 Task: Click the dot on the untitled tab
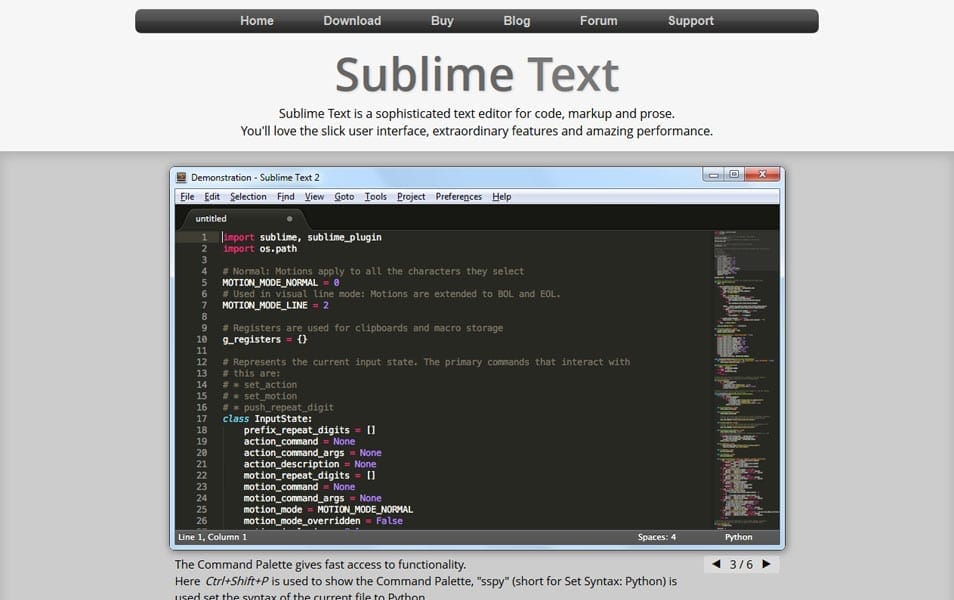point(289,218)
